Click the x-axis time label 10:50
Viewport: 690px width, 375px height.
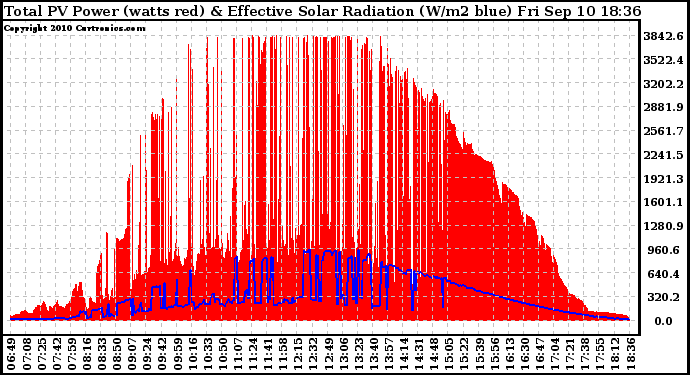223,354
